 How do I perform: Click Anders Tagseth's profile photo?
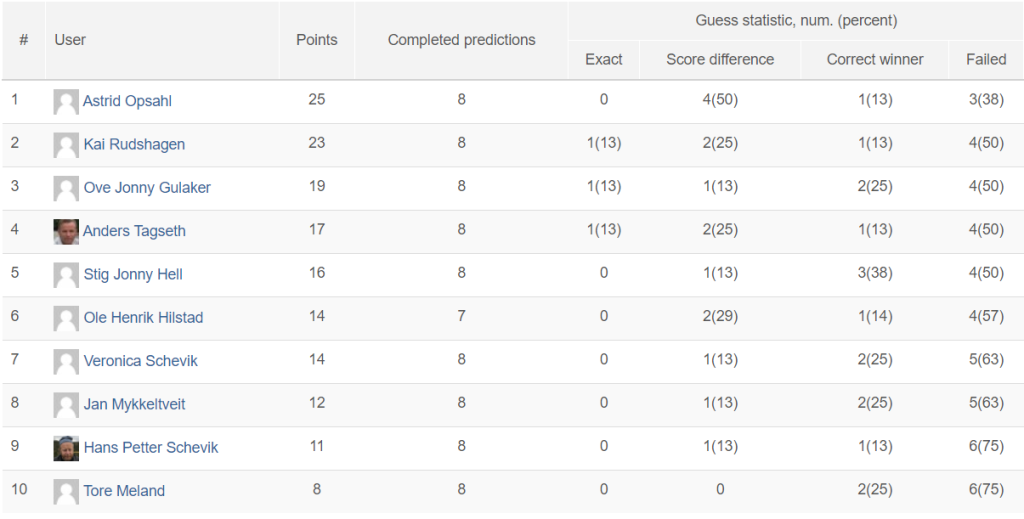pyautogui.click(x=66, y=232)
